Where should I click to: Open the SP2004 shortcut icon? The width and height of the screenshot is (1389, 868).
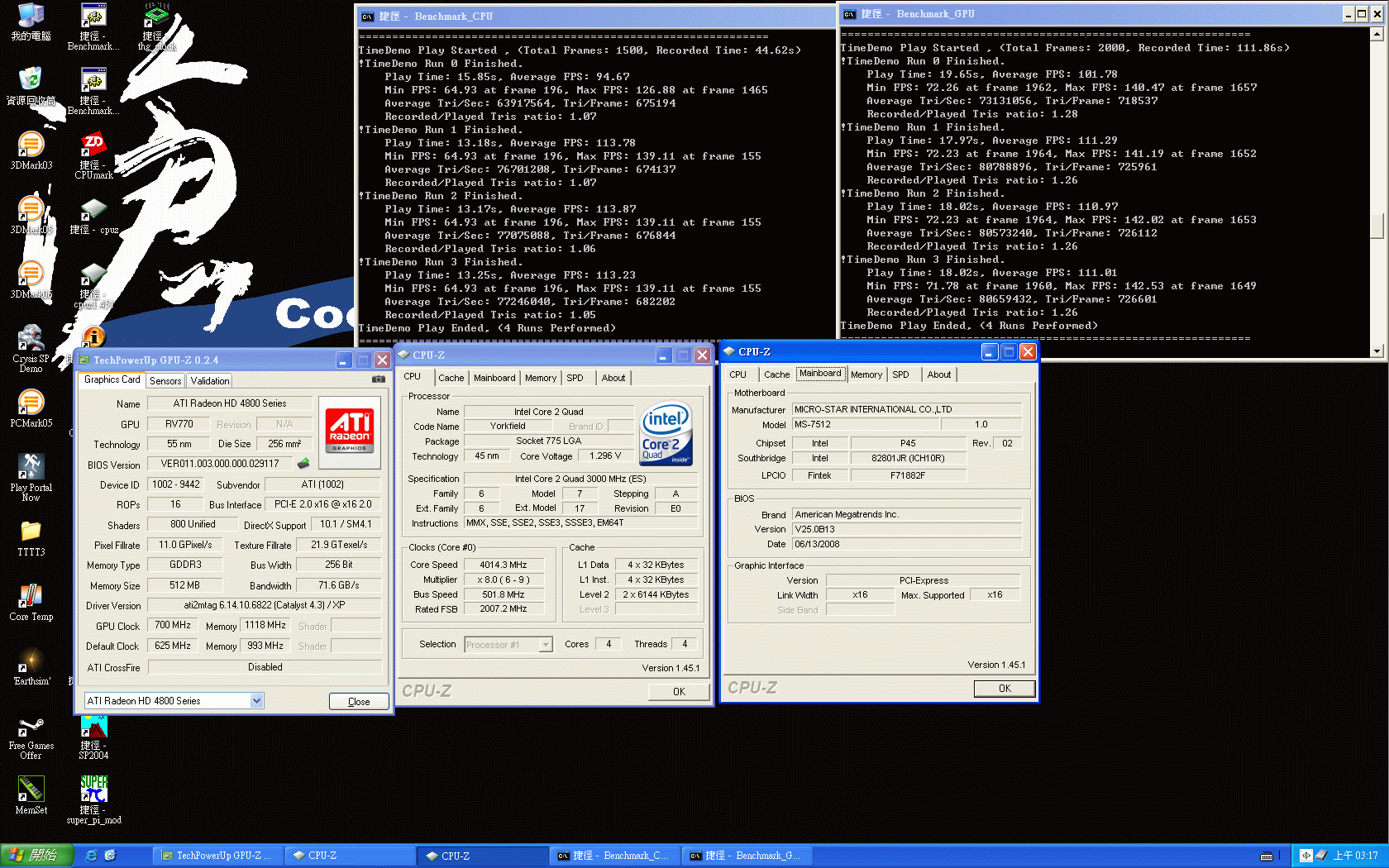(93, 736)
